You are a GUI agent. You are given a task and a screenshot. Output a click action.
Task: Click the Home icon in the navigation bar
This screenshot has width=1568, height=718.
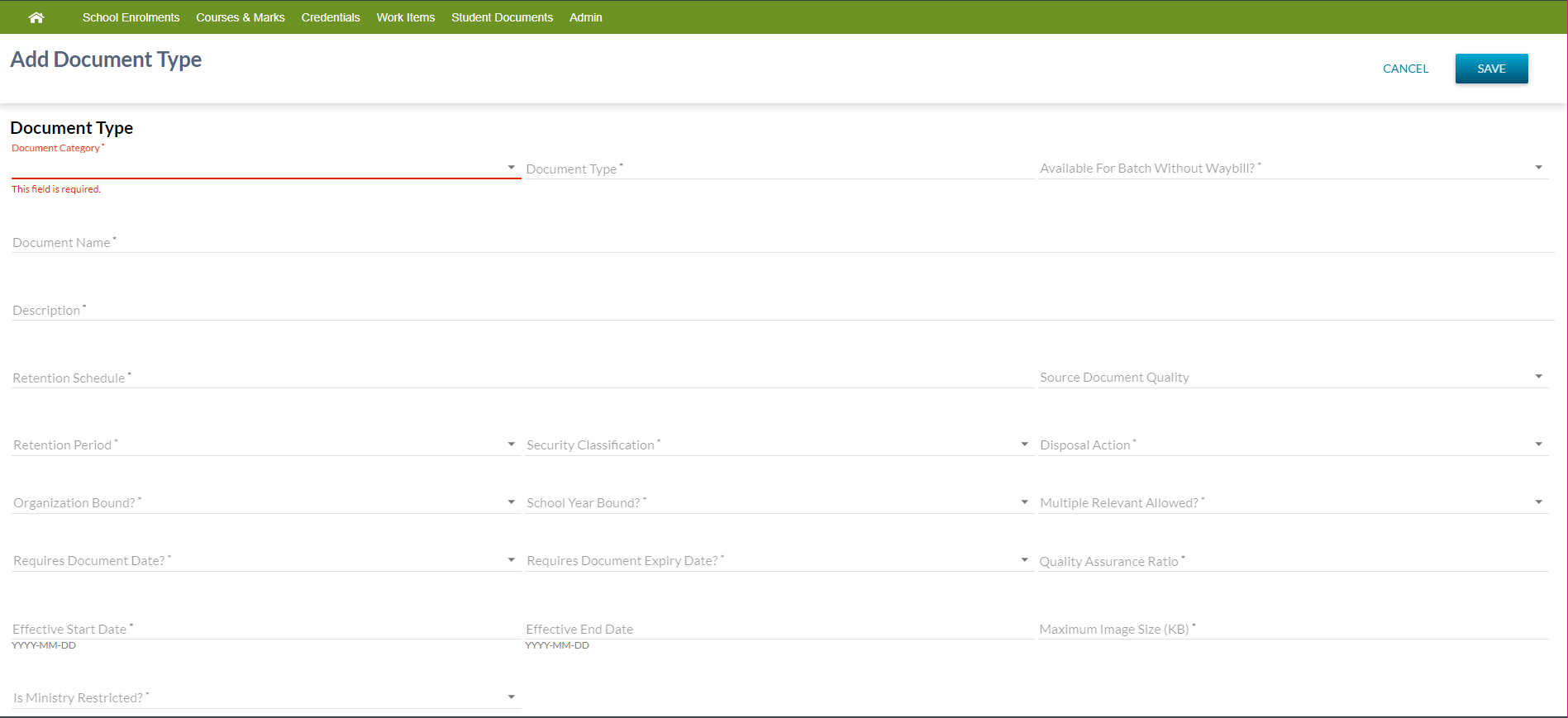click(36, 17)
